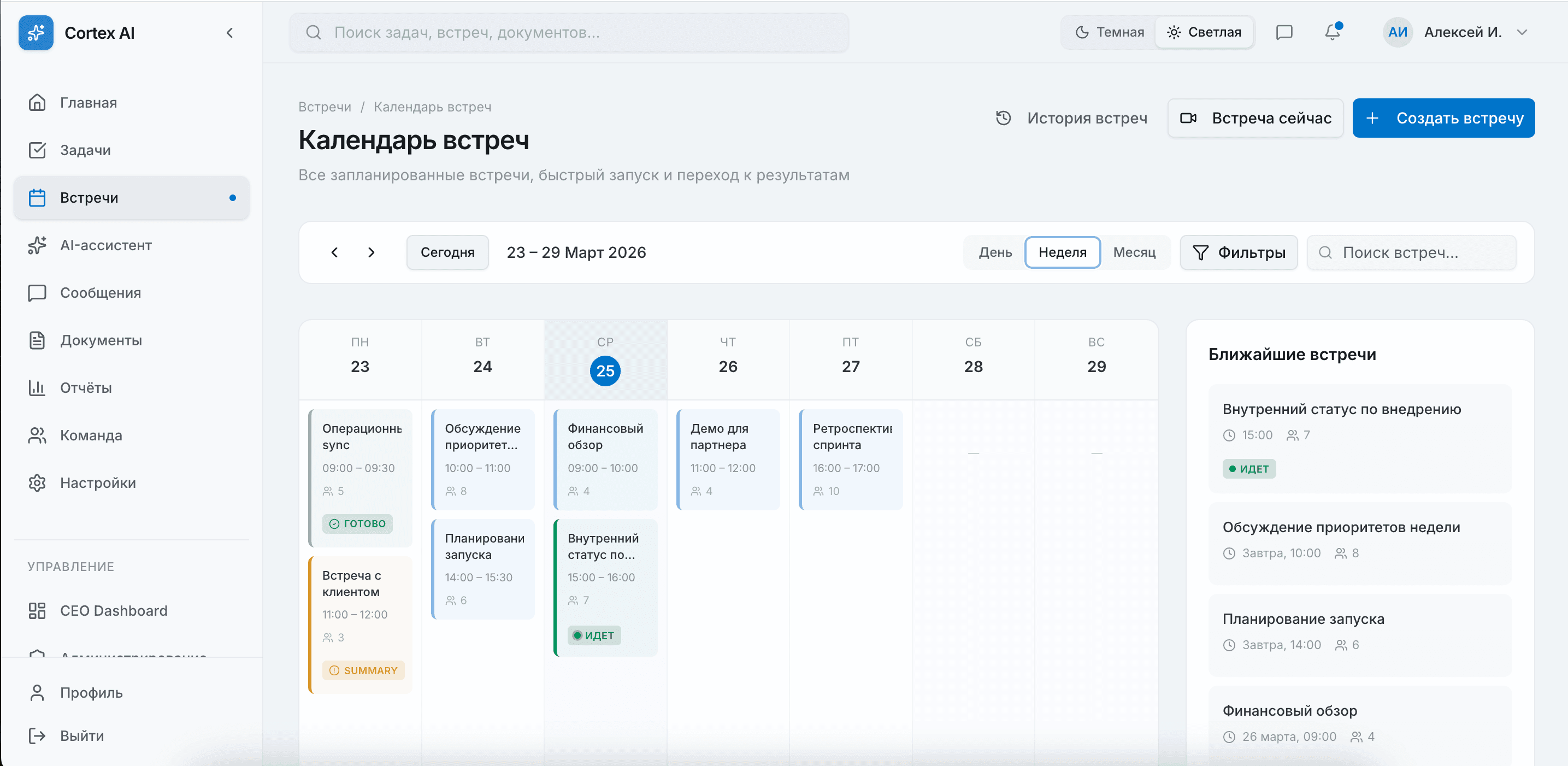Go to the next week arrow
The height and width of the screenshot is (766, 1568).
372,252
